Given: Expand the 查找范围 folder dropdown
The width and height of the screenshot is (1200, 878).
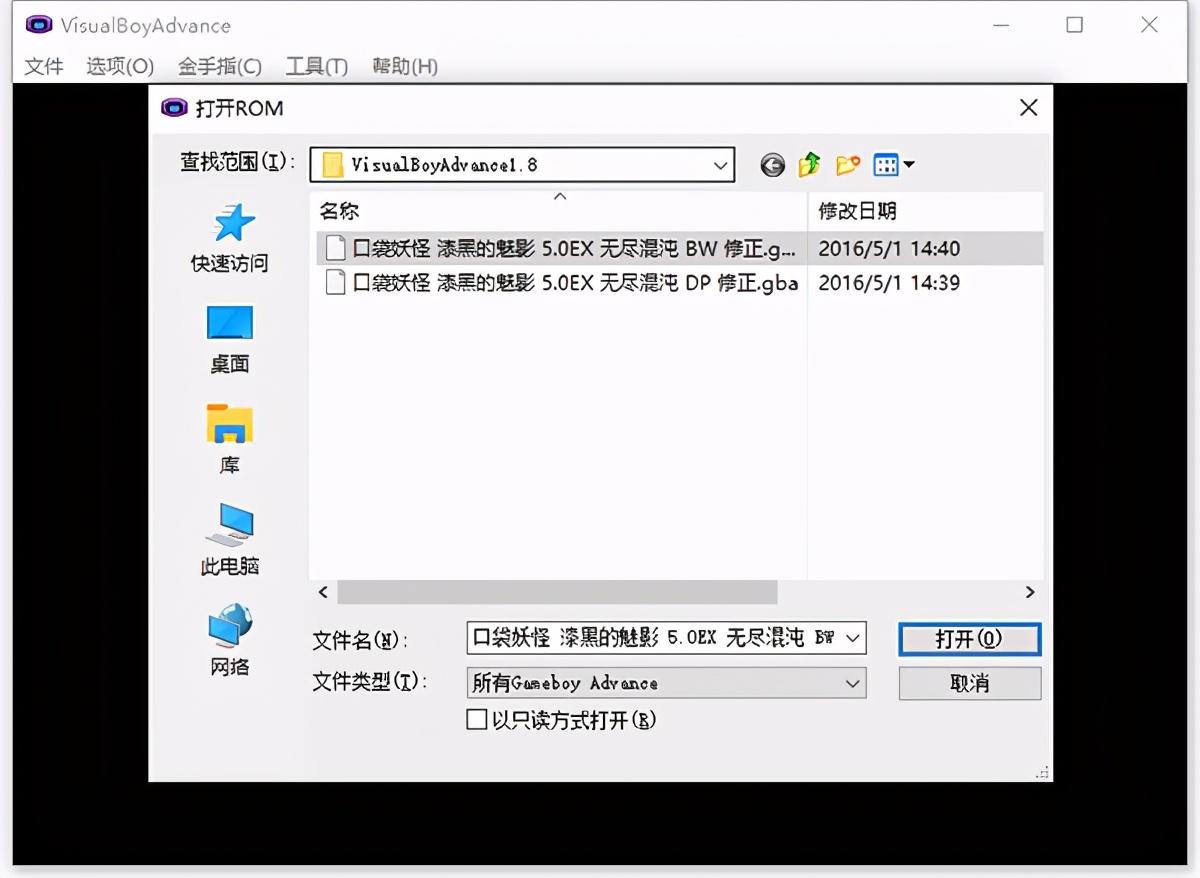Looking at the screenshot, I should click(720, 166).
